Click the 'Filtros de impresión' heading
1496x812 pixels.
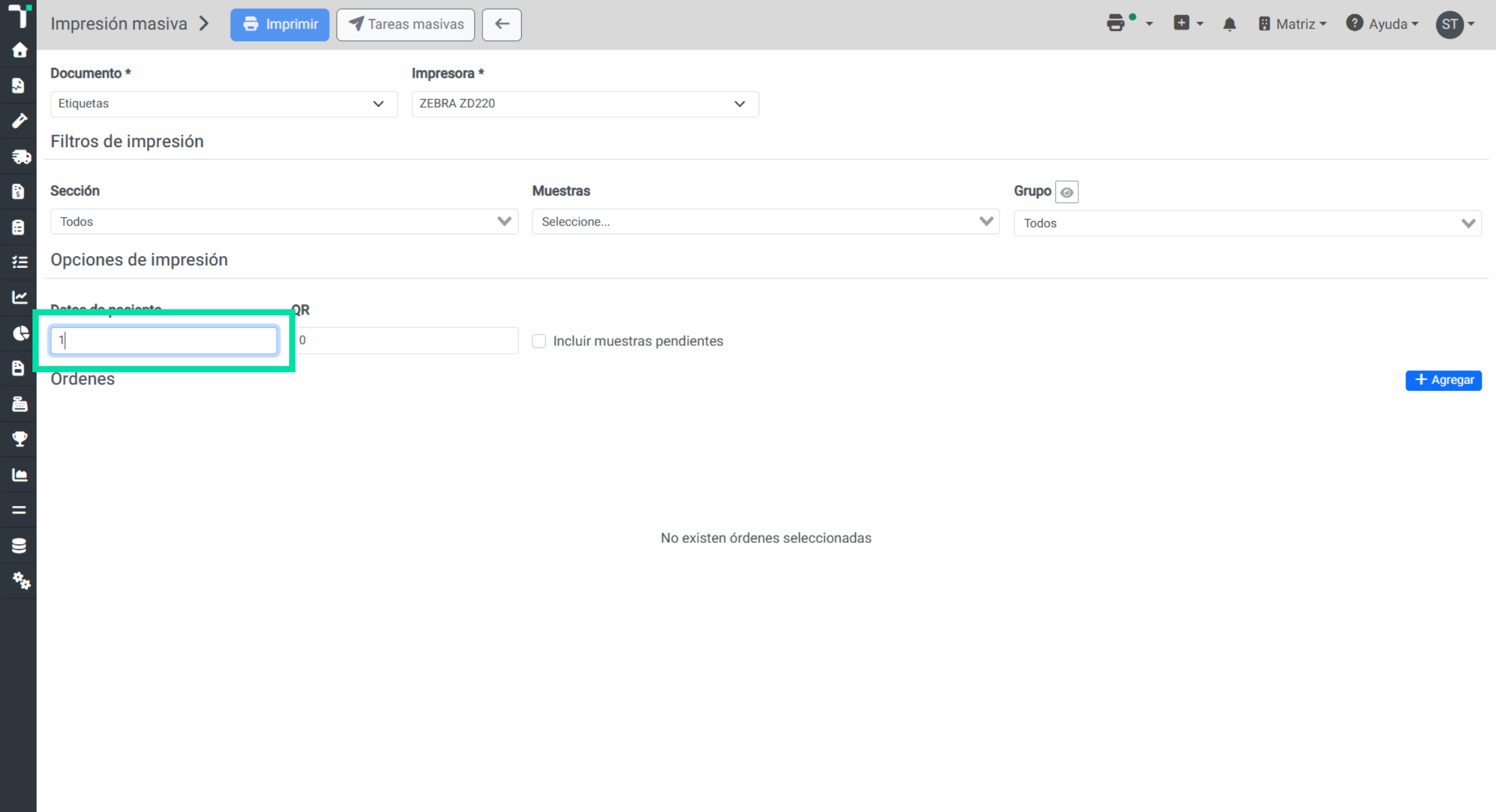[127, 141]
